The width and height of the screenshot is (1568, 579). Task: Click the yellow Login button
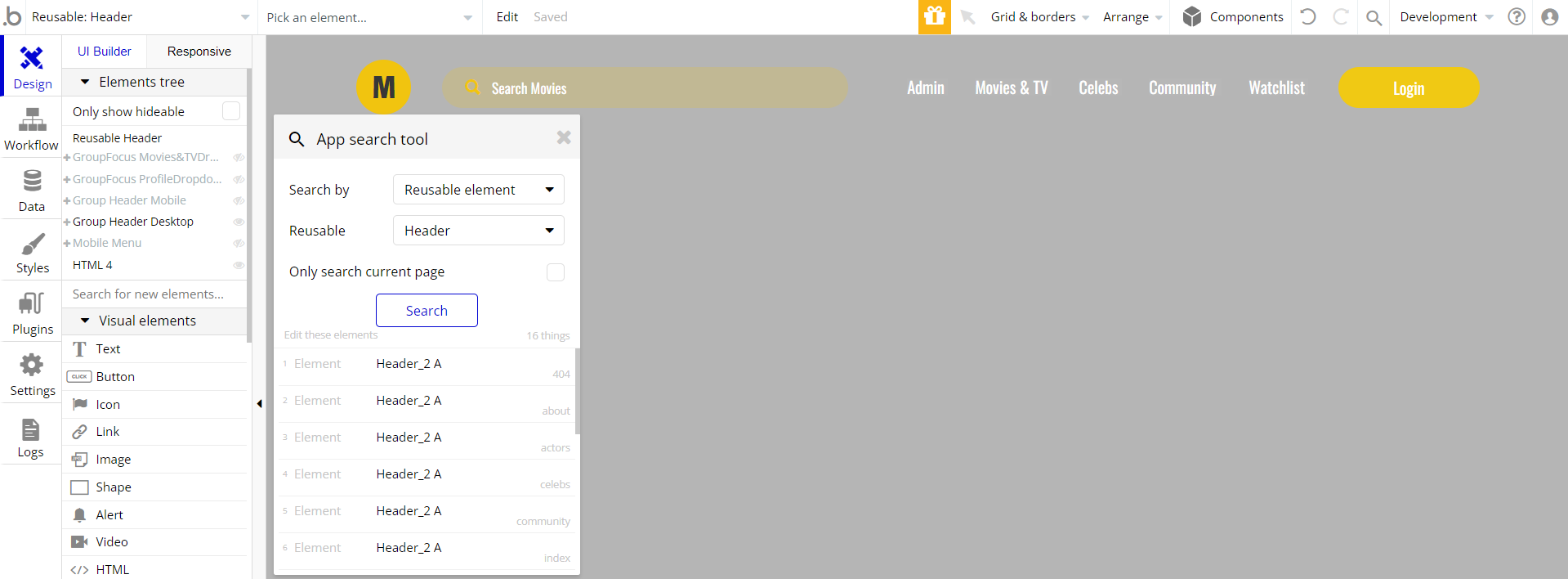point(1409,88)
